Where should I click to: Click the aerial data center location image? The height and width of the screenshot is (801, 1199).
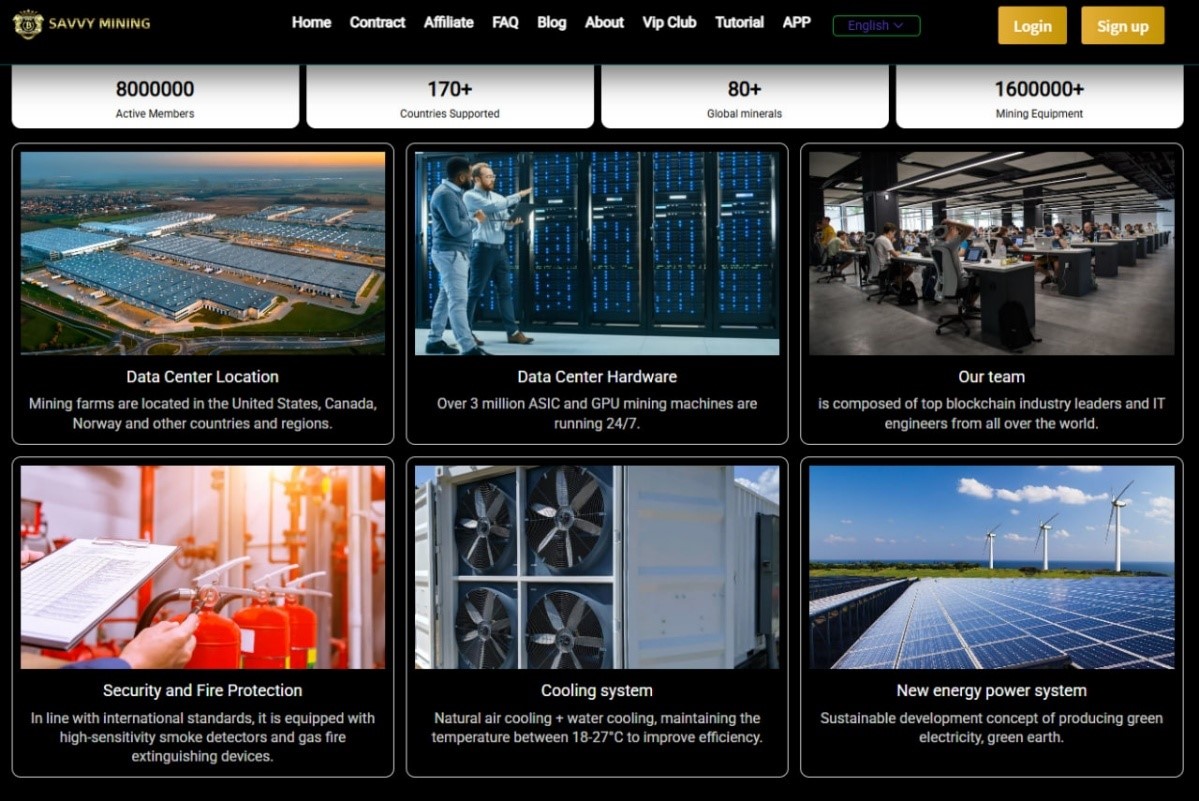[x=203, y=253]
